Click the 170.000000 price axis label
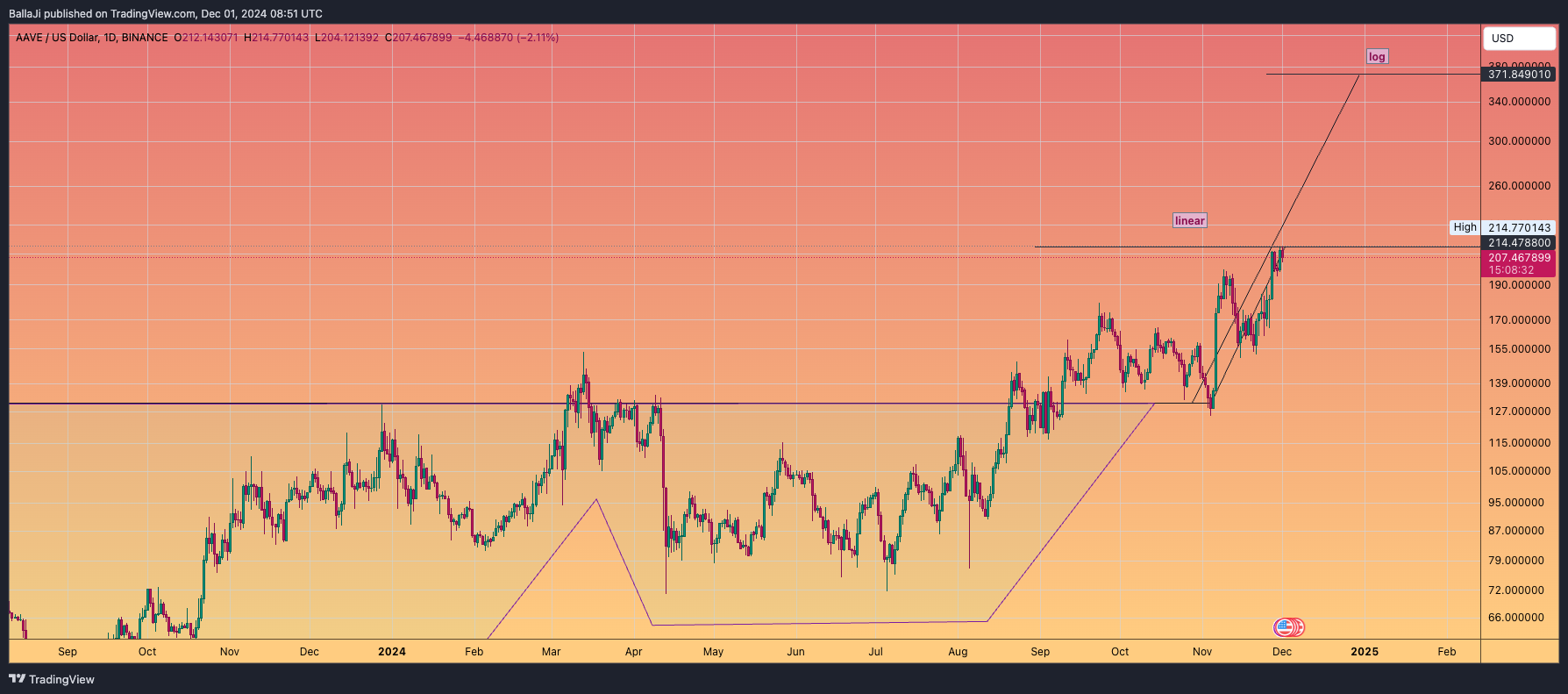1568x694 pixels. tap(1520, 320)
